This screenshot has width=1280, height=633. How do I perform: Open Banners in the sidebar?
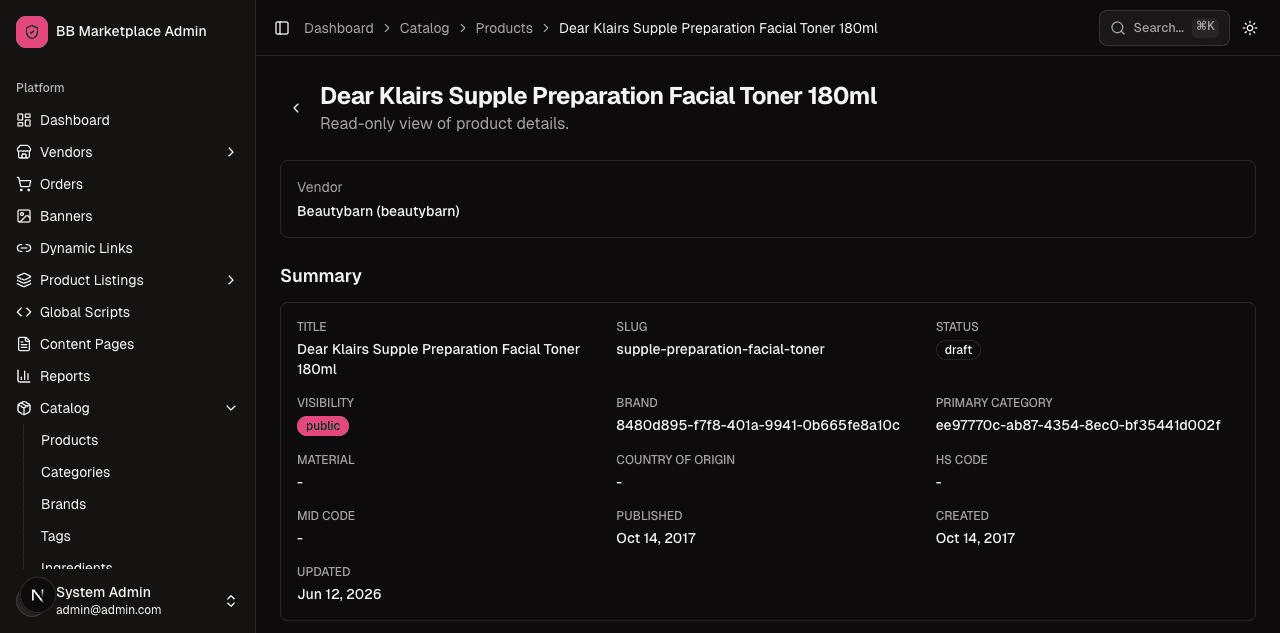coord(128,216)
